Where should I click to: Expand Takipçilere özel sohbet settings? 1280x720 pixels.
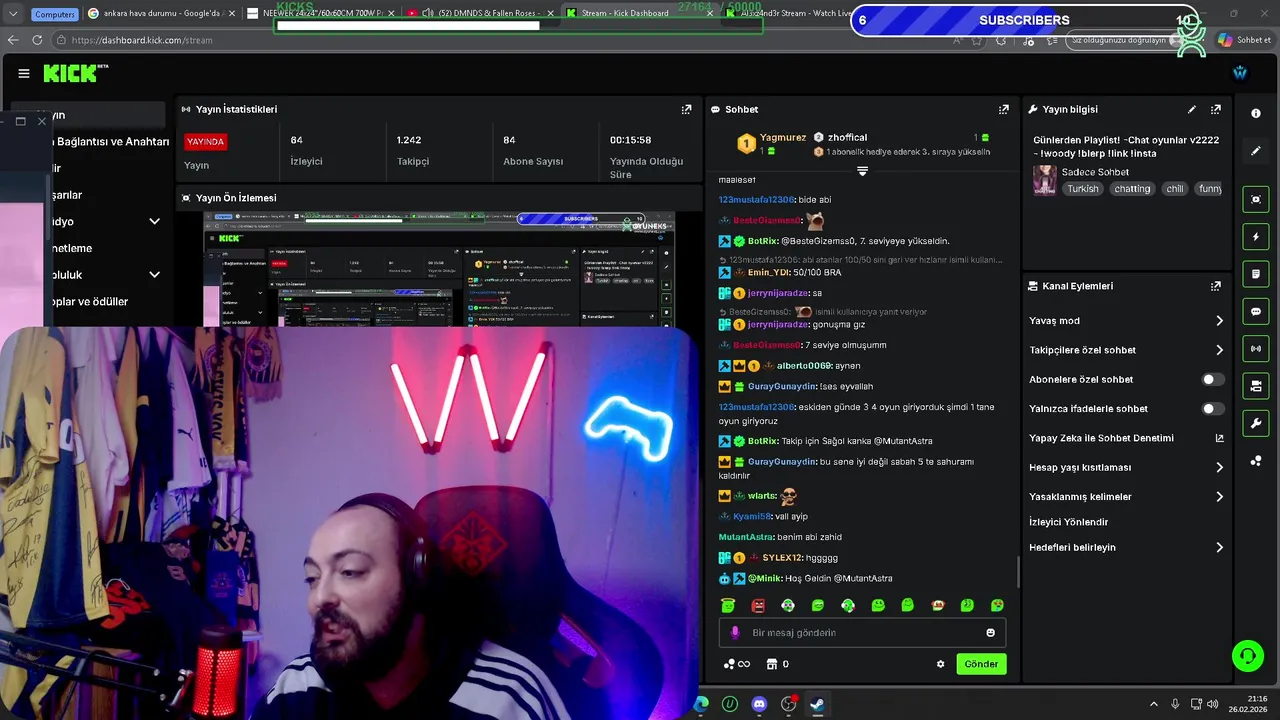1219,350
